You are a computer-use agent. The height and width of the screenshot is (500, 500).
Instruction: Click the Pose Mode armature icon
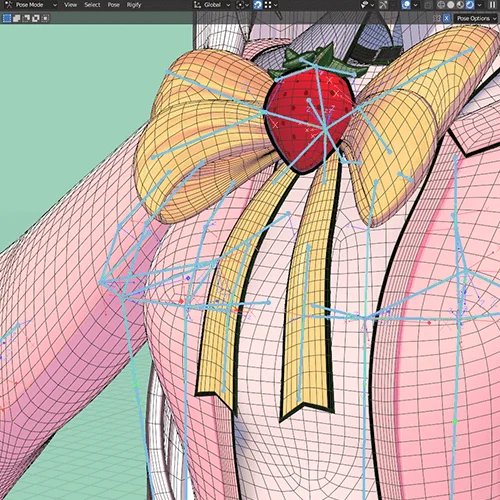9,5
